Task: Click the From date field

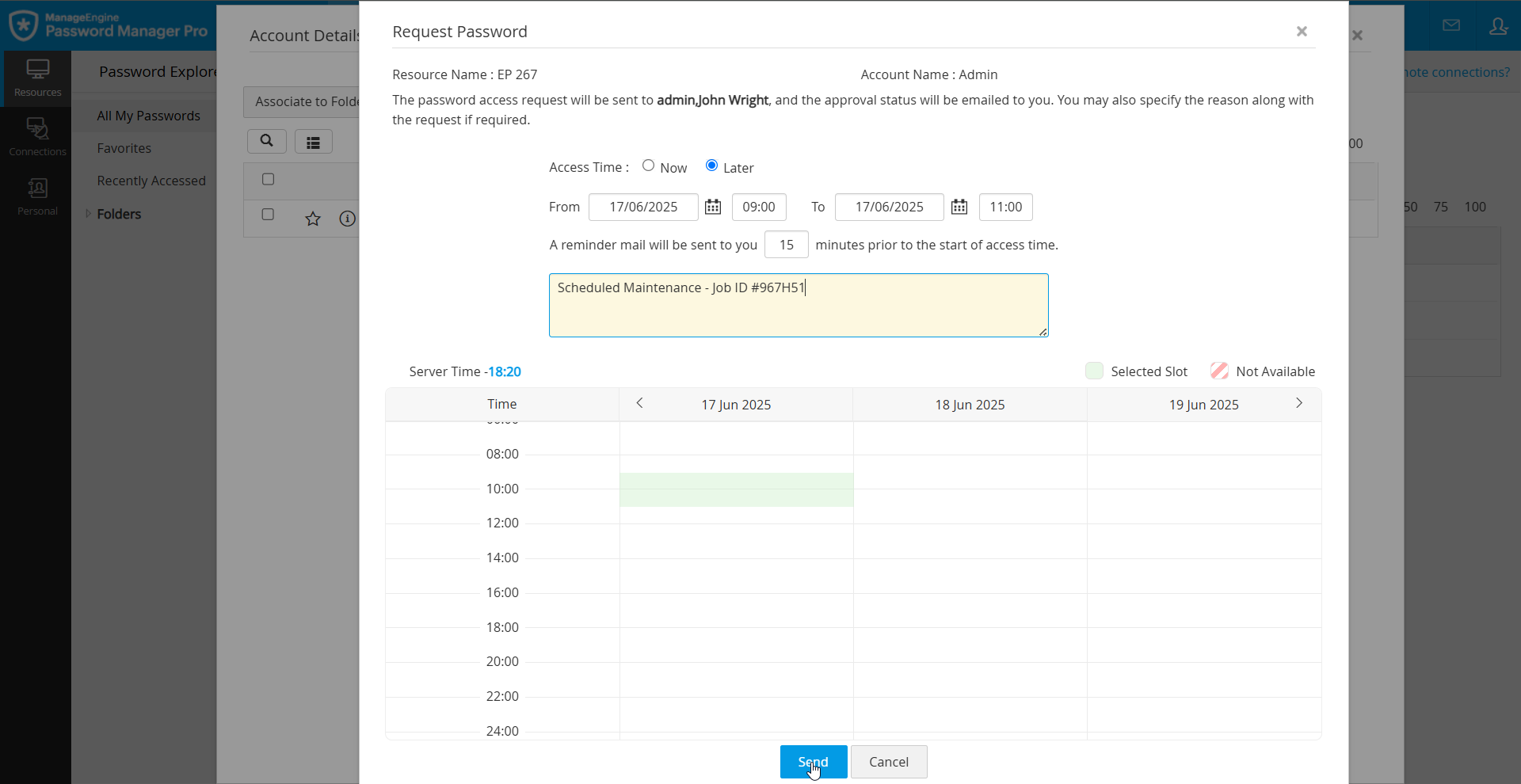Action: click(643, 207)
